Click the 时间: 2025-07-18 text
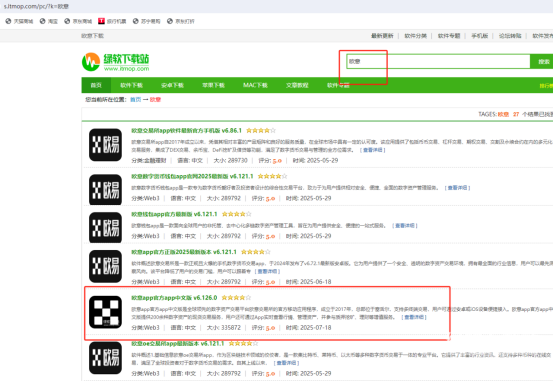This screenshot has height=381, width=554. coord(308,328)
